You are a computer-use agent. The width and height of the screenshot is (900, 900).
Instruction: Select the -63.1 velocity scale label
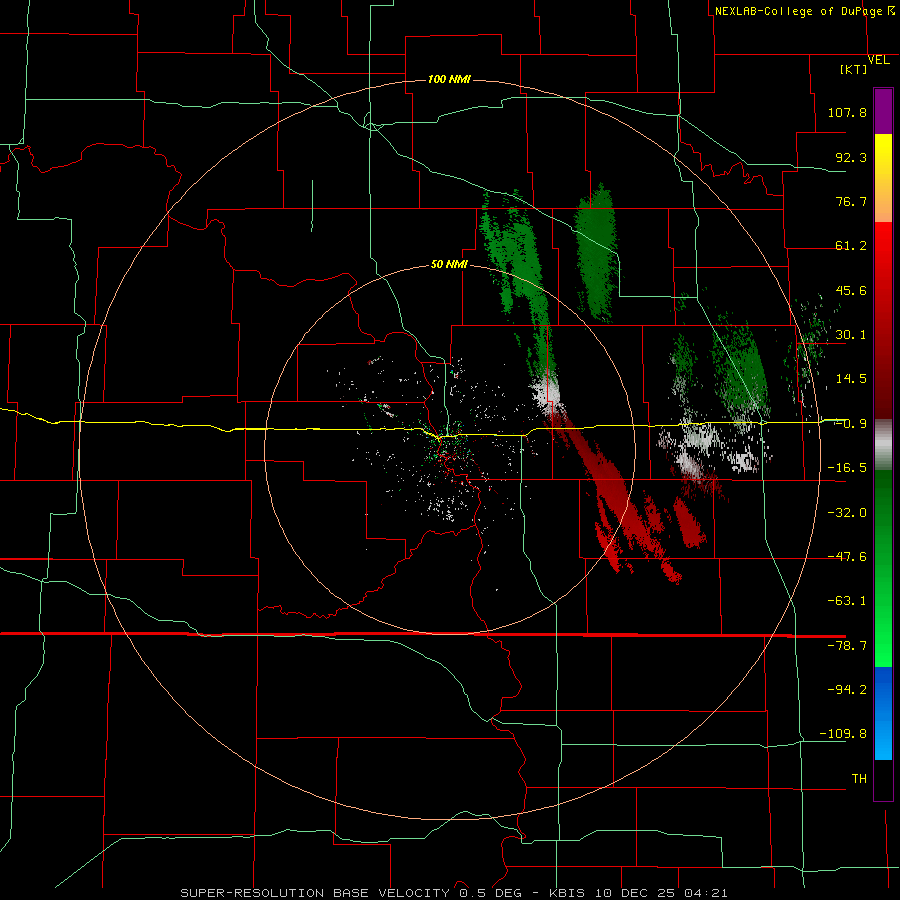point(847,601)
